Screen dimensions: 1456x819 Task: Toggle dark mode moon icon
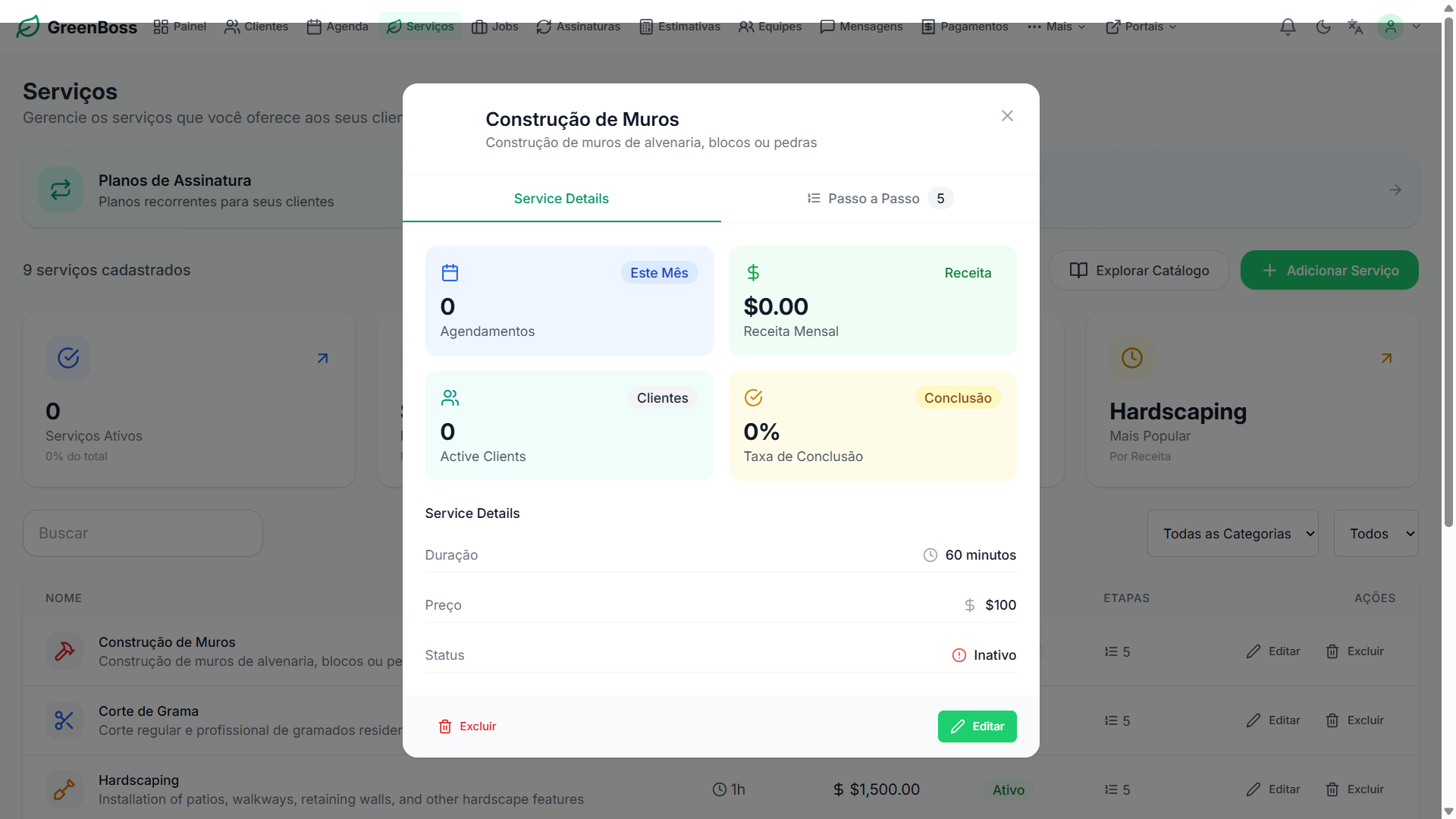1323,27
